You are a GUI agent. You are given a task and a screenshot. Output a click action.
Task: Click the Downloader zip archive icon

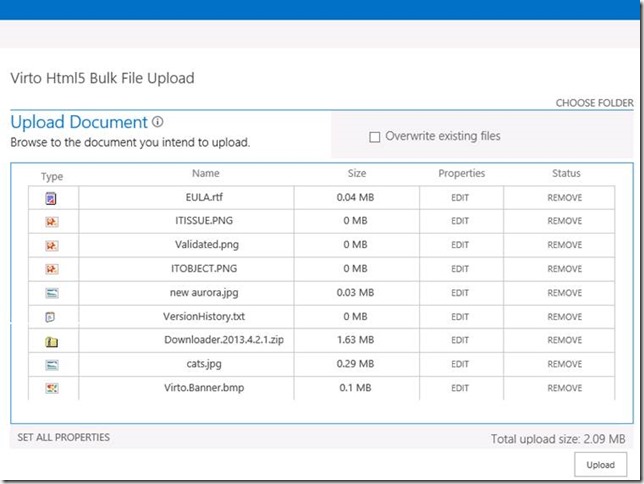(51, 341)
